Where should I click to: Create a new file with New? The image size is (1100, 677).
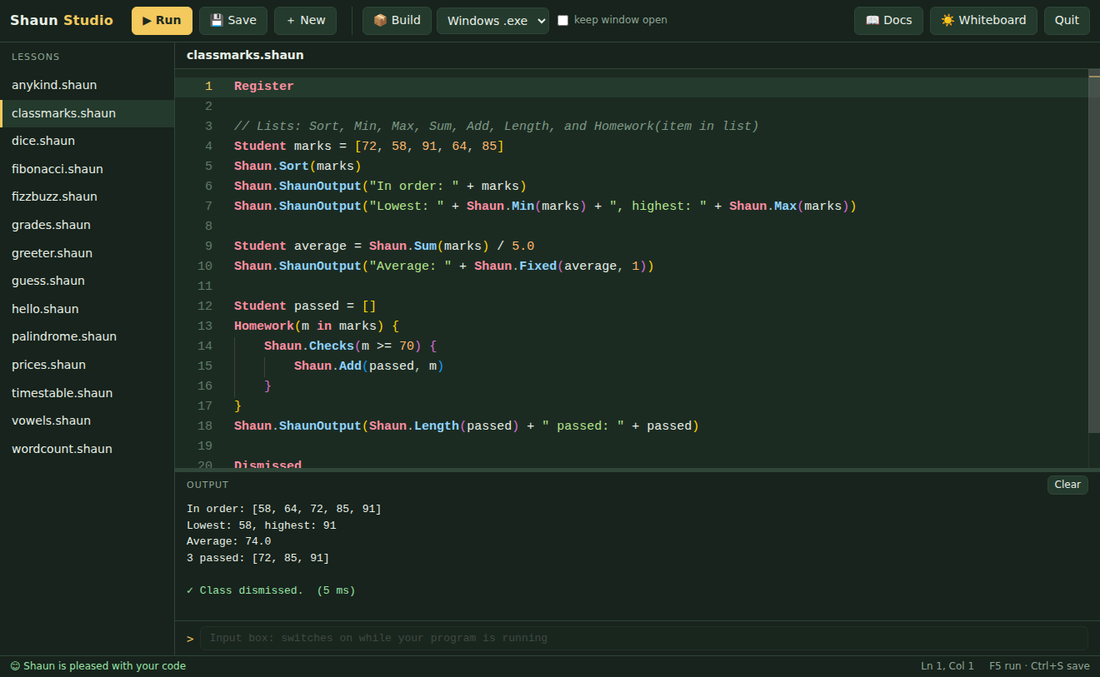305,20
